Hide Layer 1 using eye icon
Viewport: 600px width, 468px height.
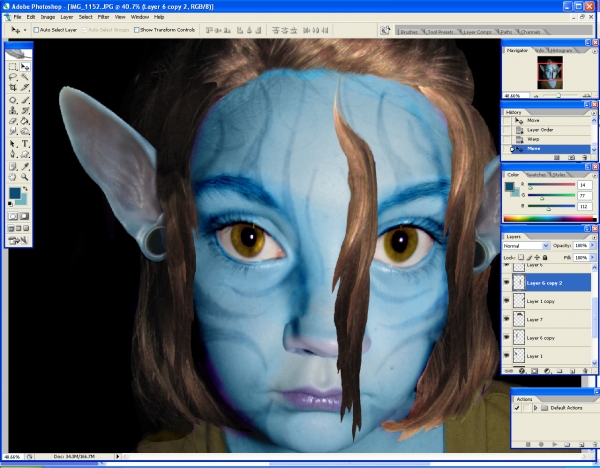507,355
